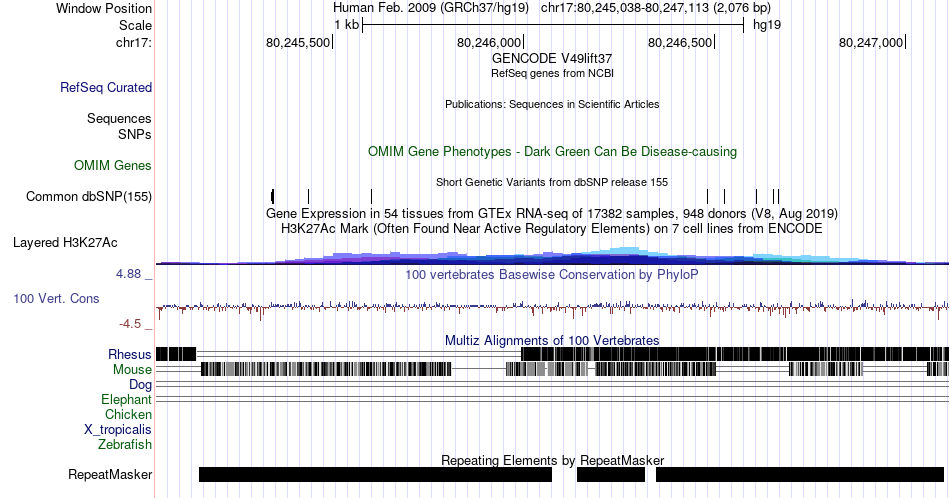Image resolution: width=950 pixels, height=498 pixels.
Task: Click the long Rhesus alignment block on right
Action: click(x=735, y=354)
